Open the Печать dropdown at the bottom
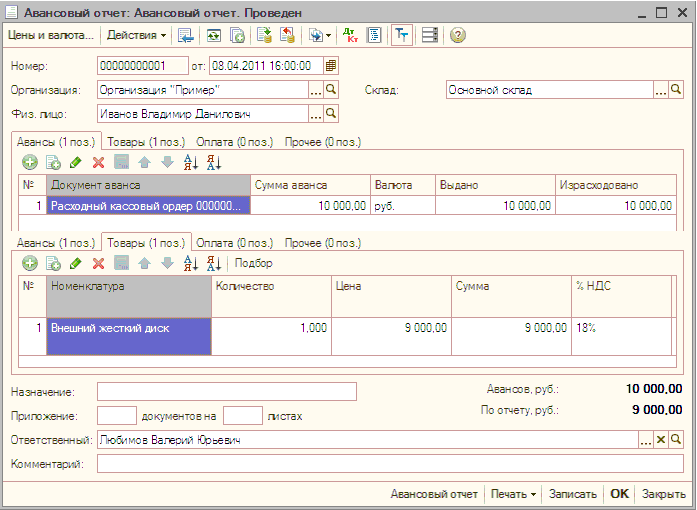Image resolution: width=697 pixels, height=510 pixels. tap(514, 494)
